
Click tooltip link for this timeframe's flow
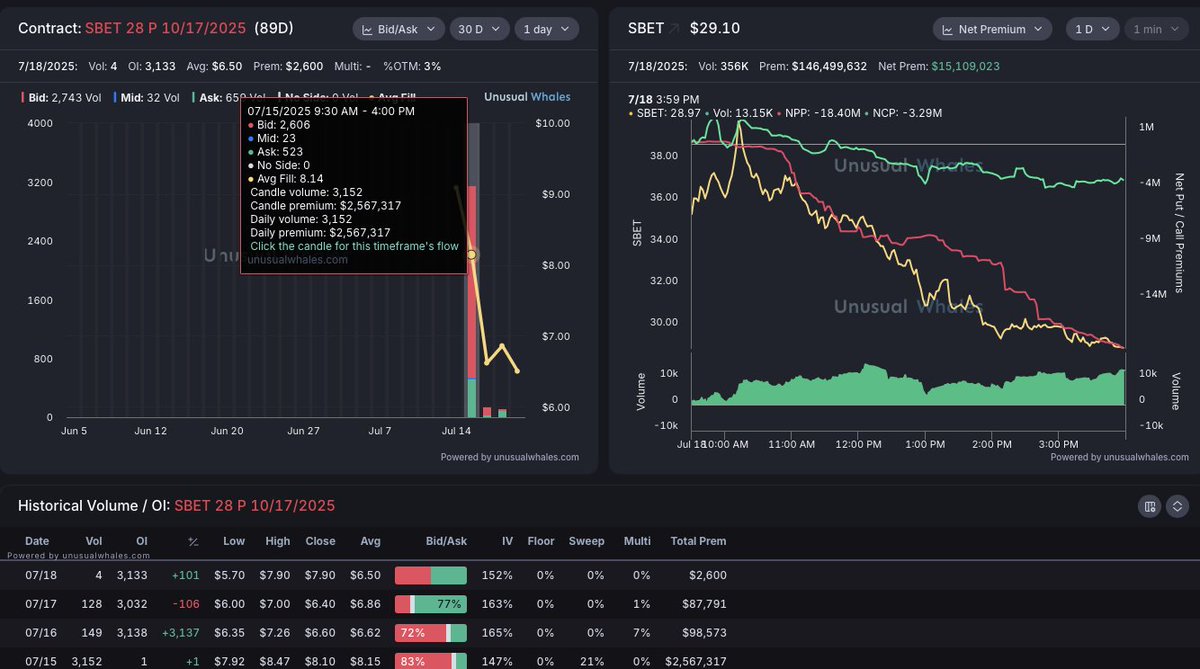click(x=354, y=246)
